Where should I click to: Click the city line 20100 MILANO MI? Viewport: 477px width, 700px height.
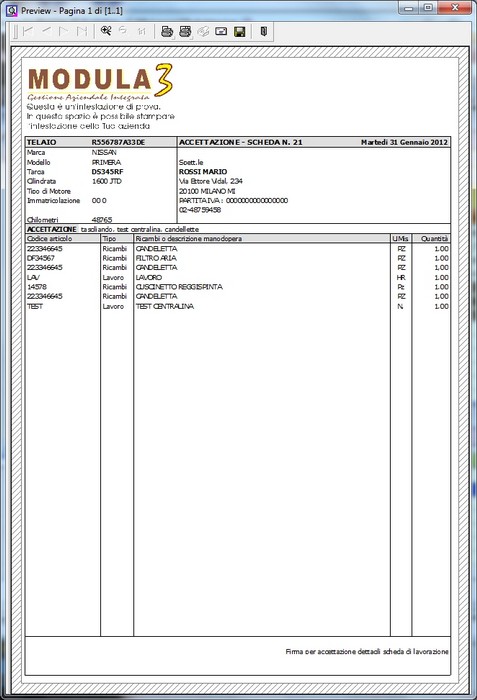(207, 191)
